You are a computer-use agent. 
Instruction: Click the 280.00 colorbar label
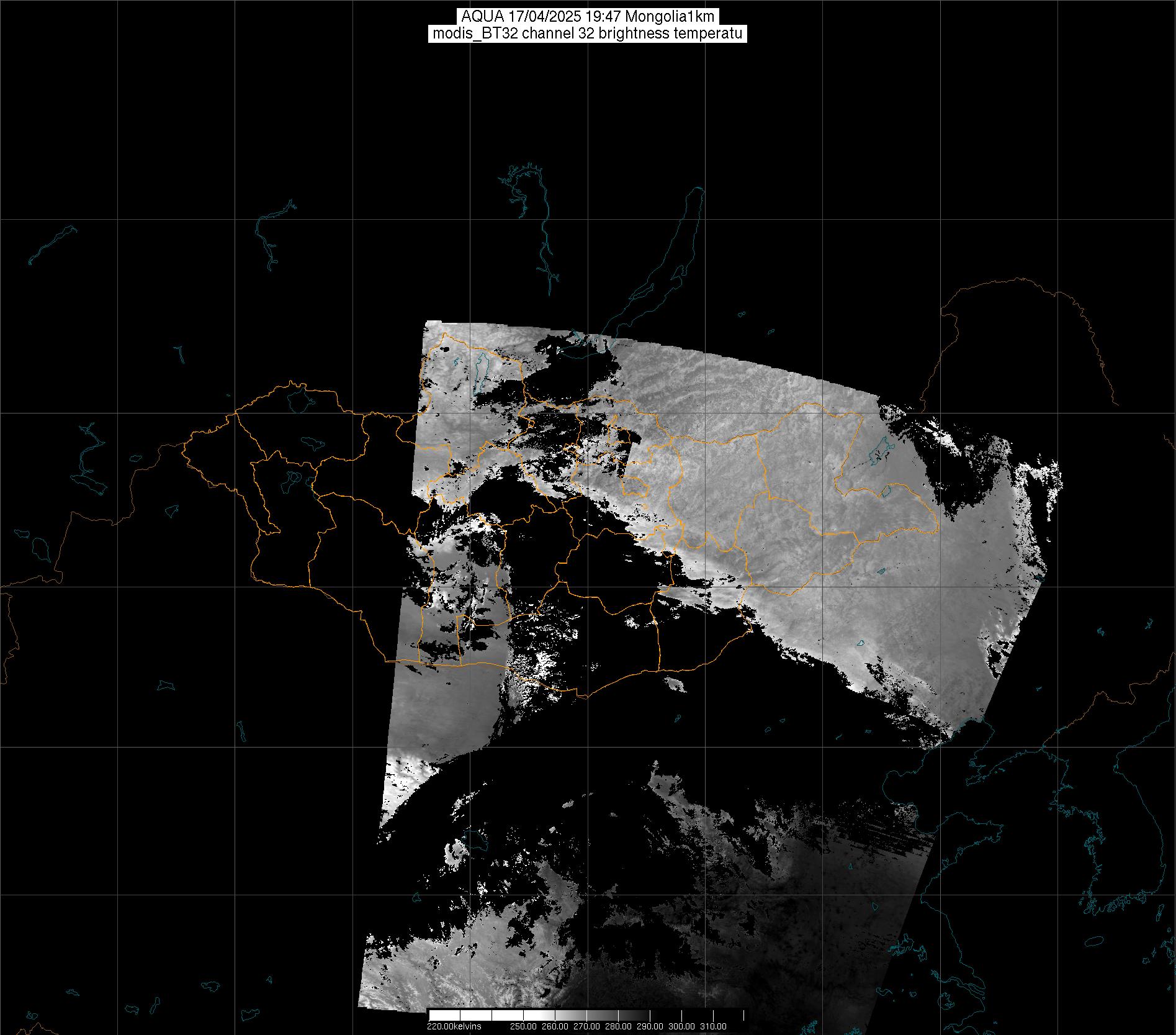(x=619, y=1026)
